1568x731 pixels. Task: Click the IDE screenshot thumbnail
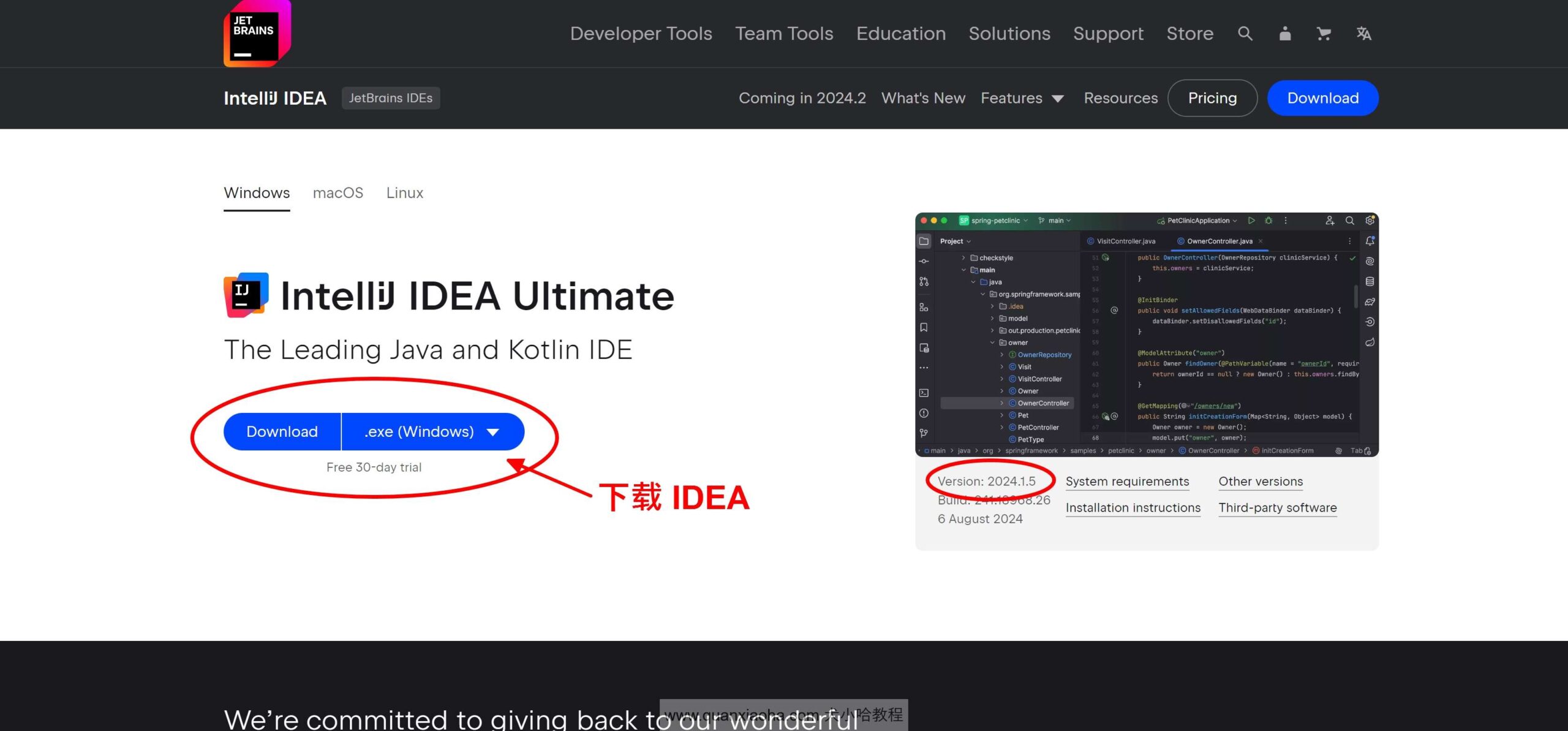1147,335
